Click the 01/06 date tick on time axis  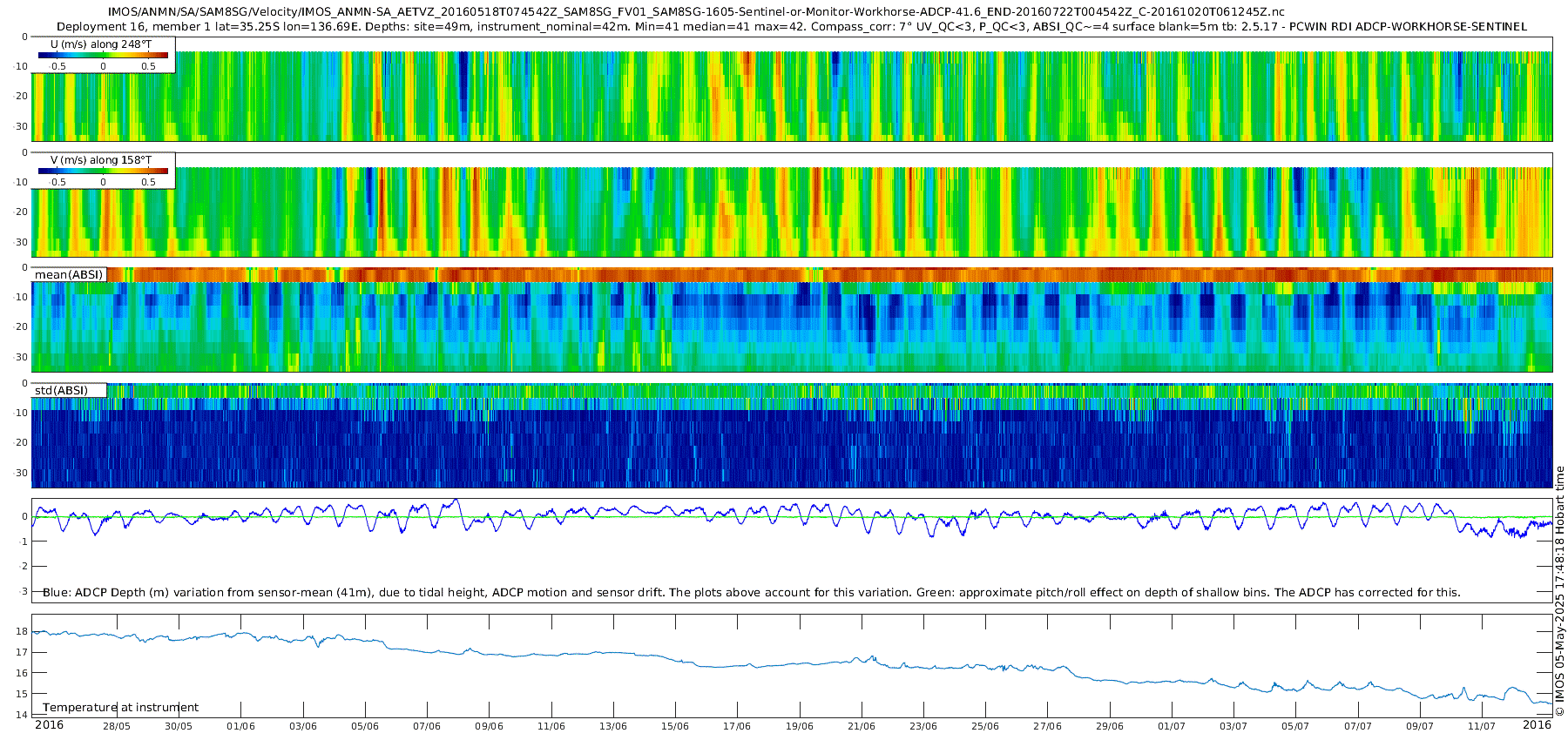click(240, 726)
